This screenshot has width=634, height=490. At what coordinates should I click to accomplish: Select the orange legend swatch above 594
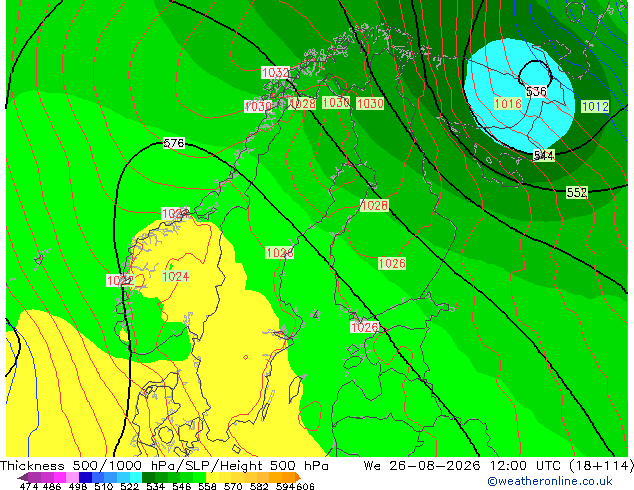[288, 477]
